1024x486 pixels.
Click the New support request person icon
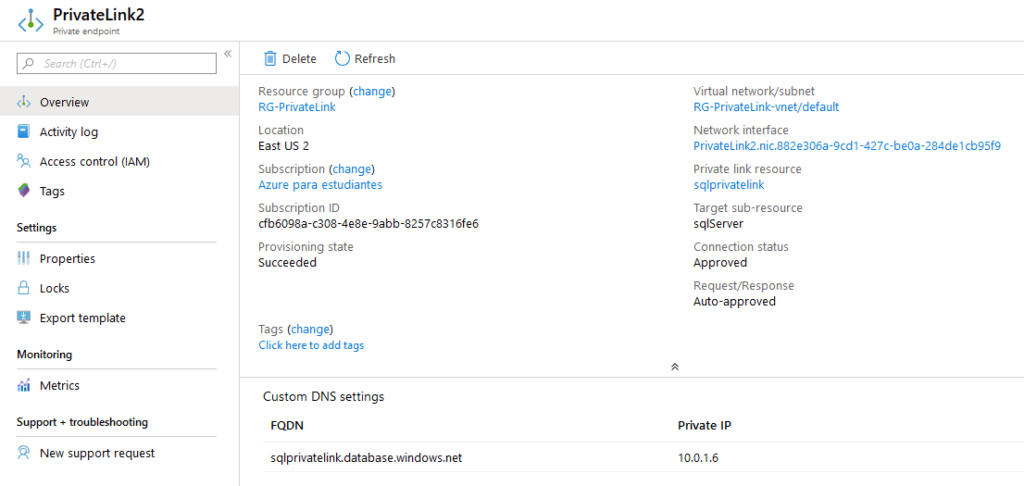(24, 453)
